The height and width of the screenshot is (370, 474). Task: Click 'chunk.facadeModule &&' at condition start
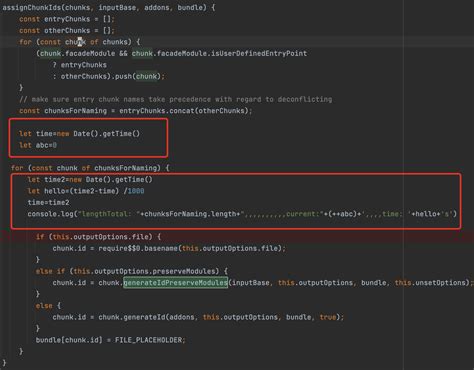[x=84, y=53]
